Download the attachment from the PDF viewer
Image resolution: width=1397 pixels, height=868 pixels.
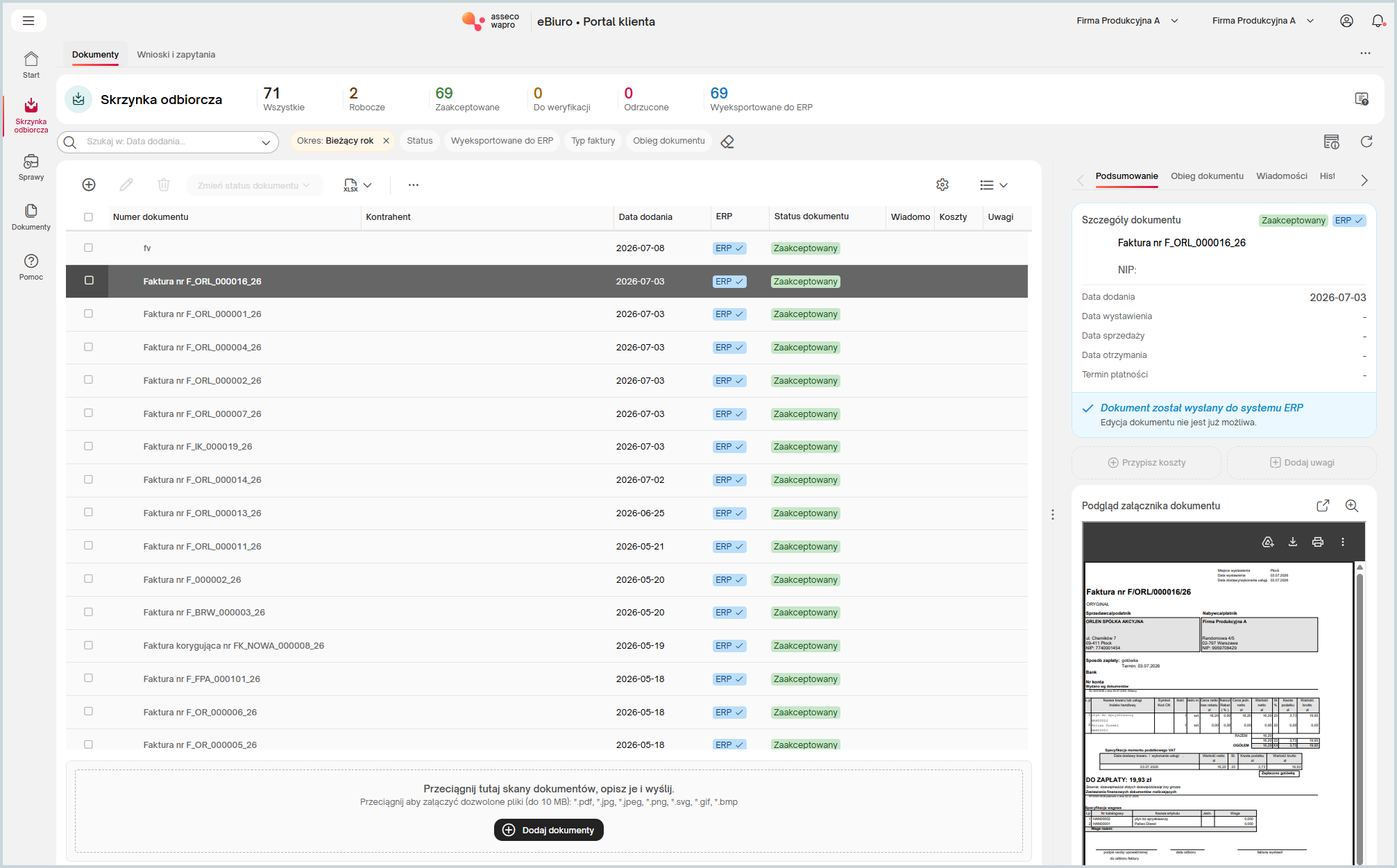1293,542
